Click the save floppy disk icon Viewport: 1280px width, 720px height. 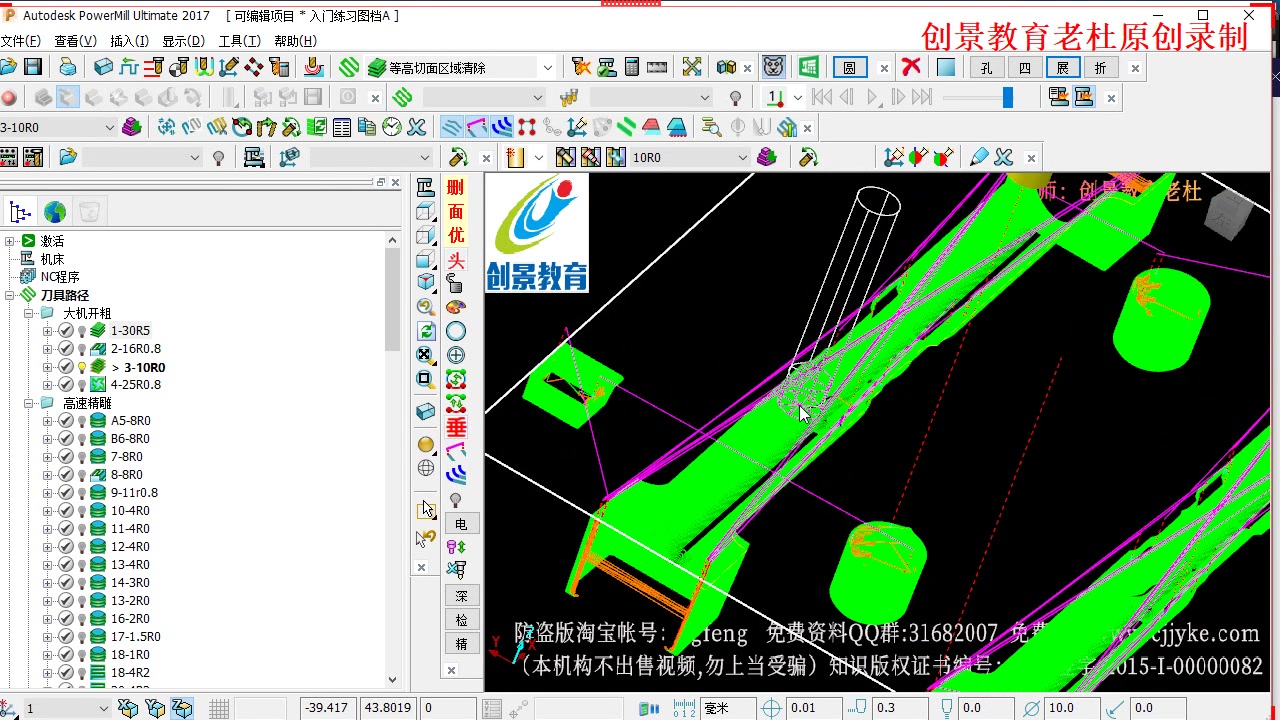[33, 67]
